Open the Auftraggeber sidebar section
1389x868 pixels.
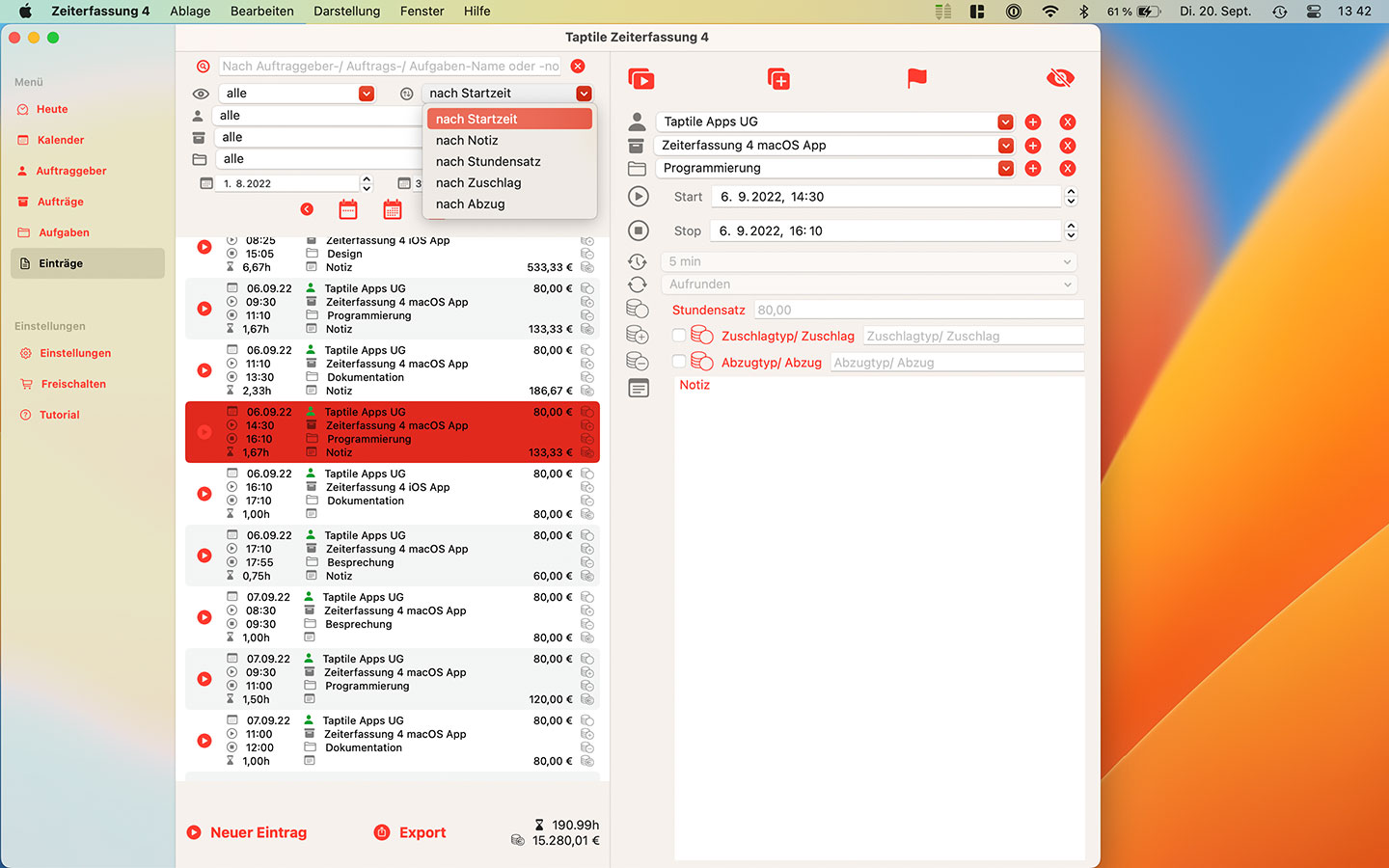pos(71,172)
